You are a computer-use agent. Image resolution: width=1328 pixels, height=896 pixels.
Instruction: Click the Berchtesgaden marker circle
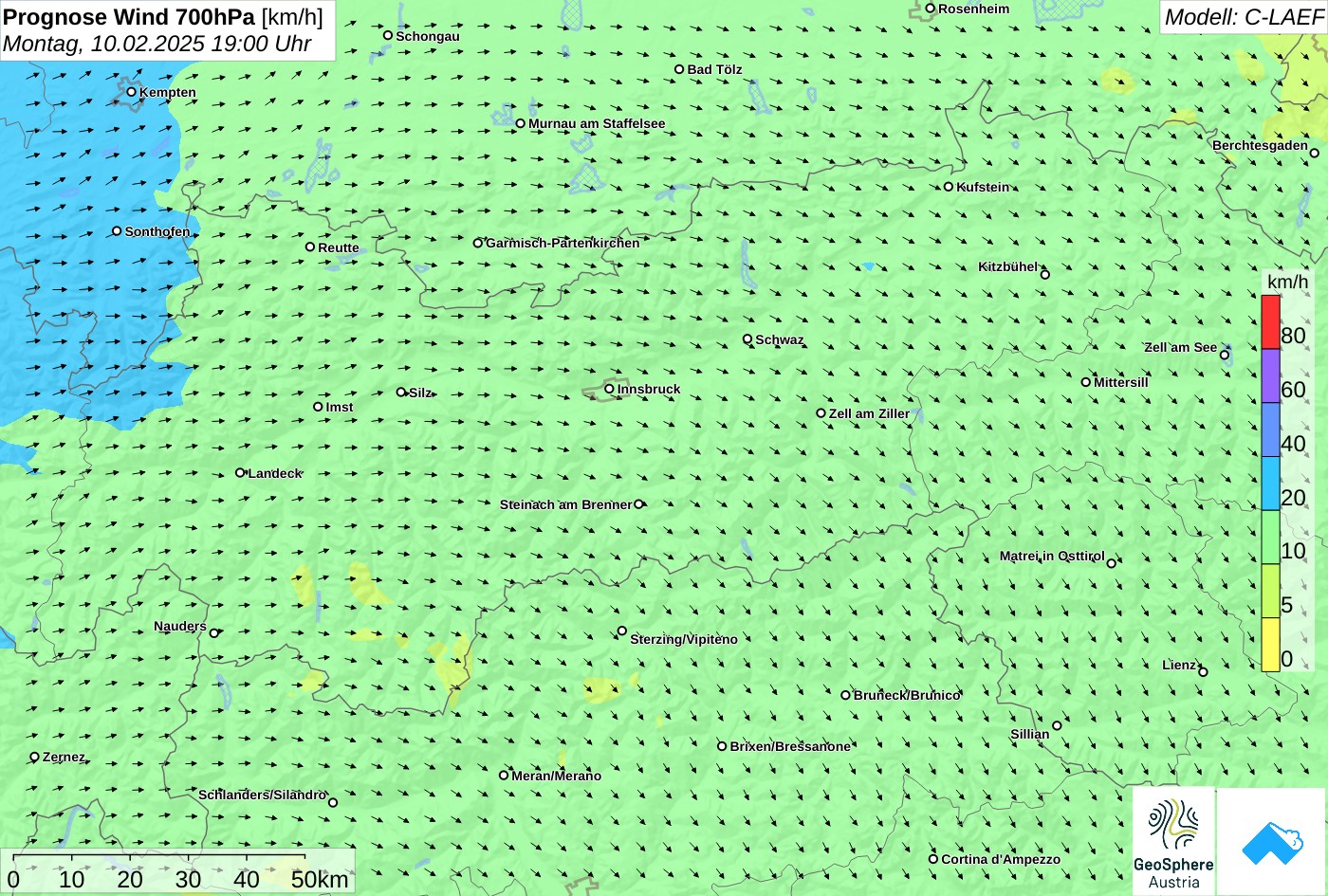(x=1315, y=153)
